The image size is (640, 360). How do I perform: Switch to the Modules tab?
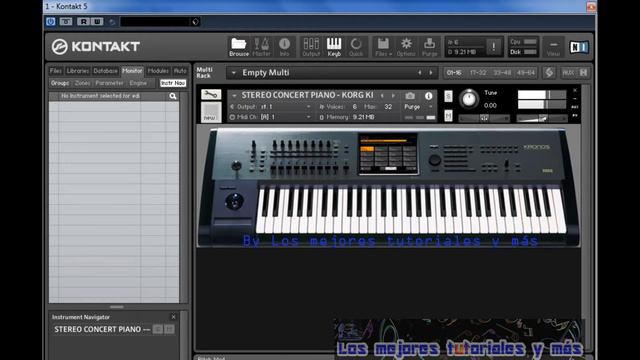pos(158,71)
